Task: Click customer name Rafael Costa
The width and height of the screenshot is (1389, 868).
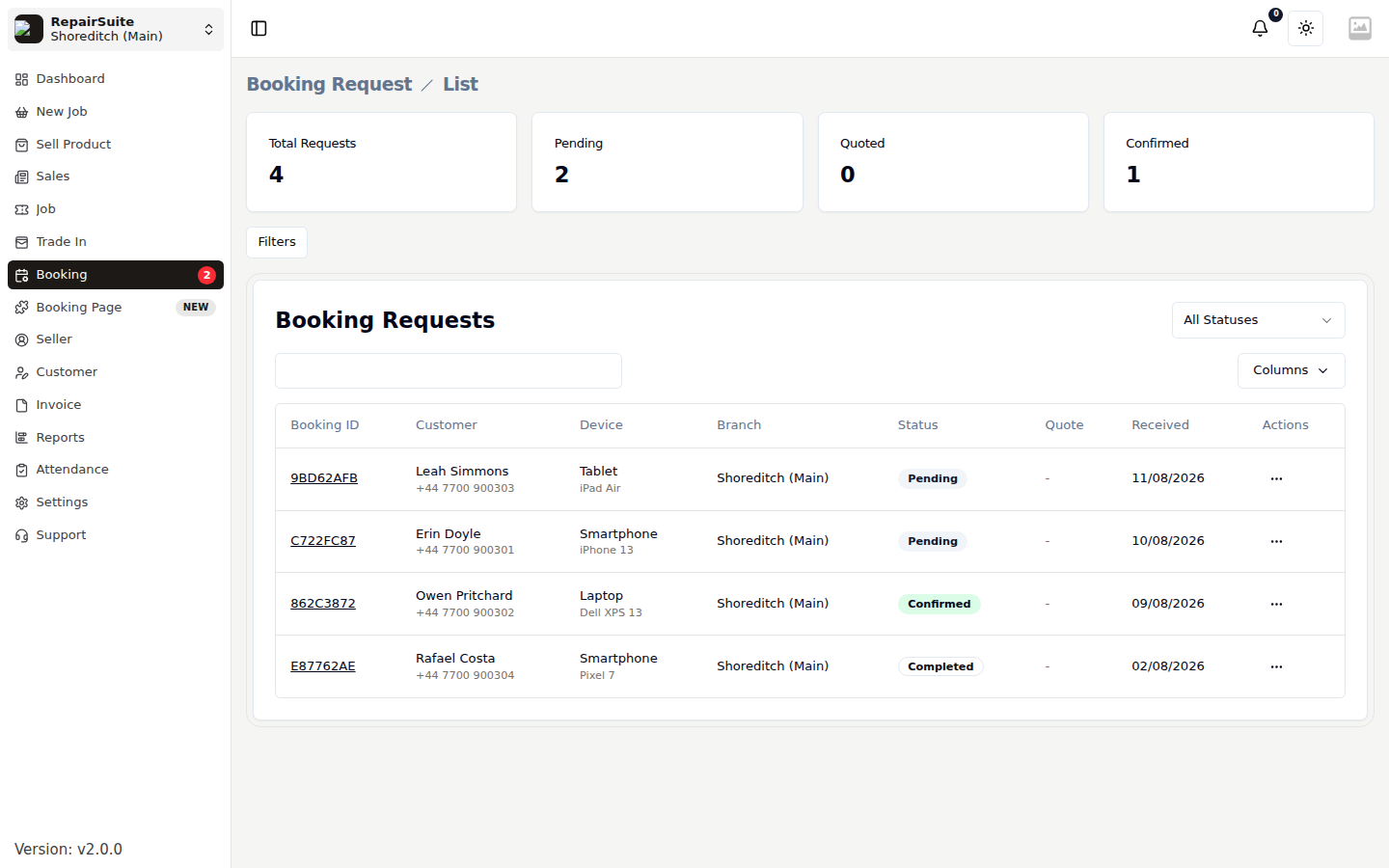Action: click(455, 659)
